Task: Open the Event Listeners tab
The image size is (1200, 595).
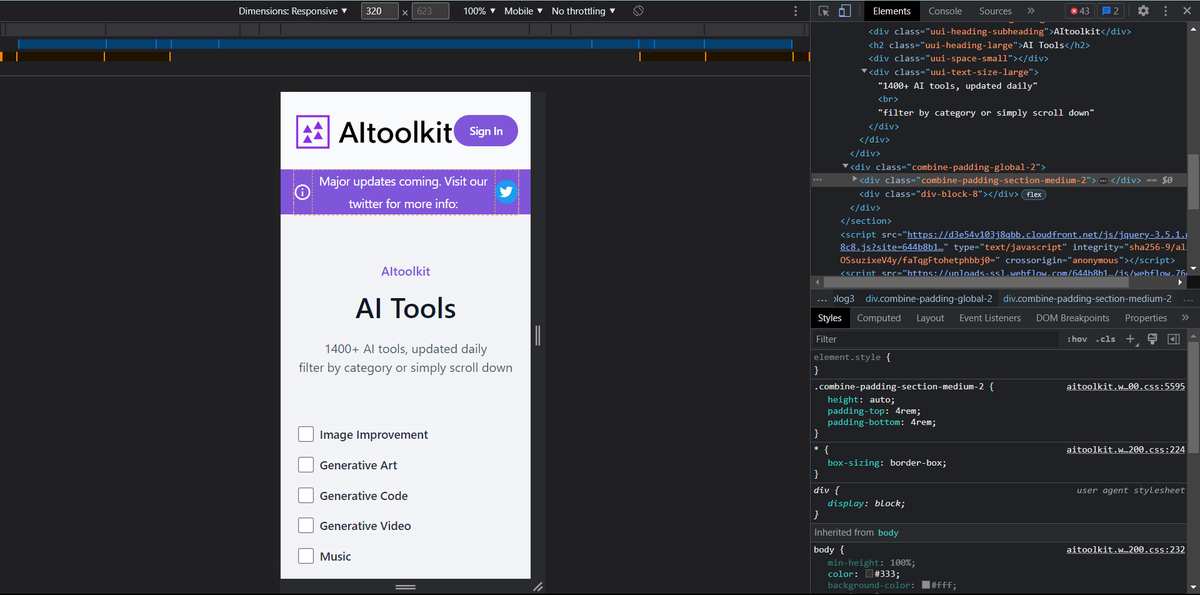Action: tap(990, 318)
